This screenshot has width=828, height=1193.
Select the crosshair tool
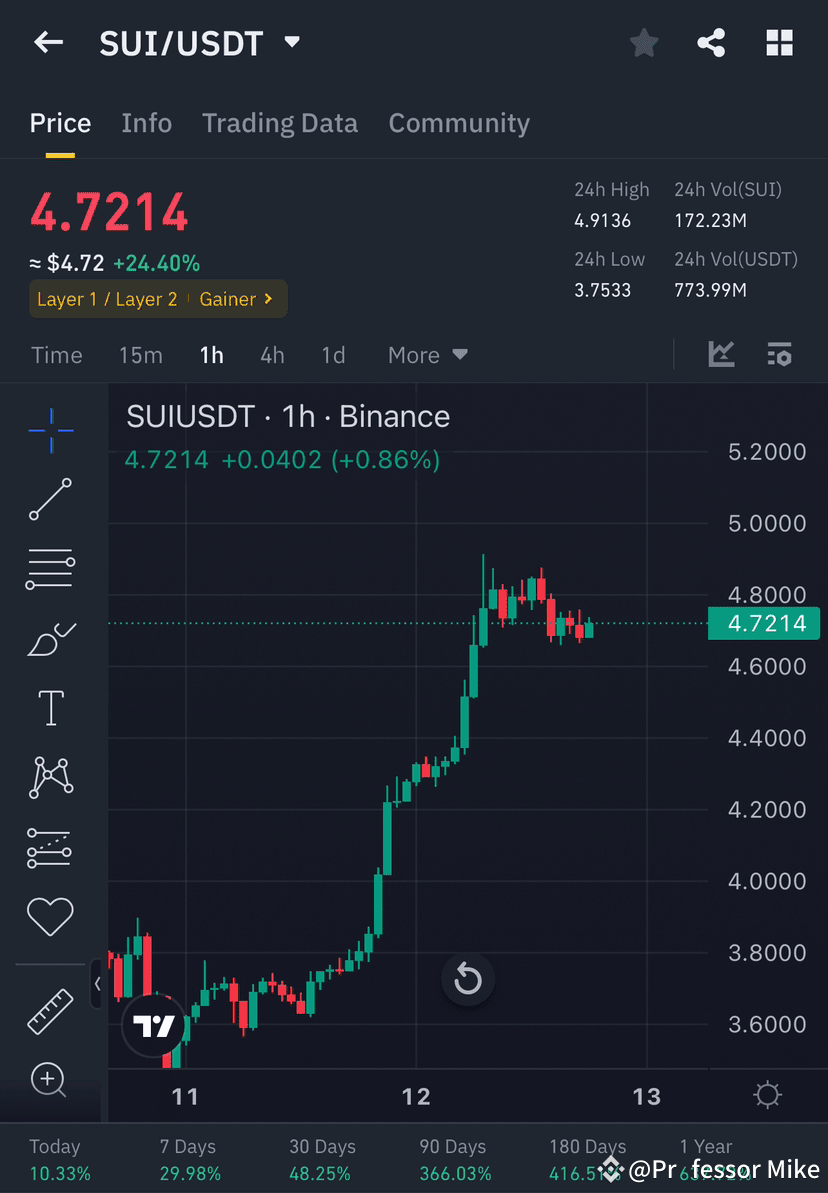click(x=49, y=430)
